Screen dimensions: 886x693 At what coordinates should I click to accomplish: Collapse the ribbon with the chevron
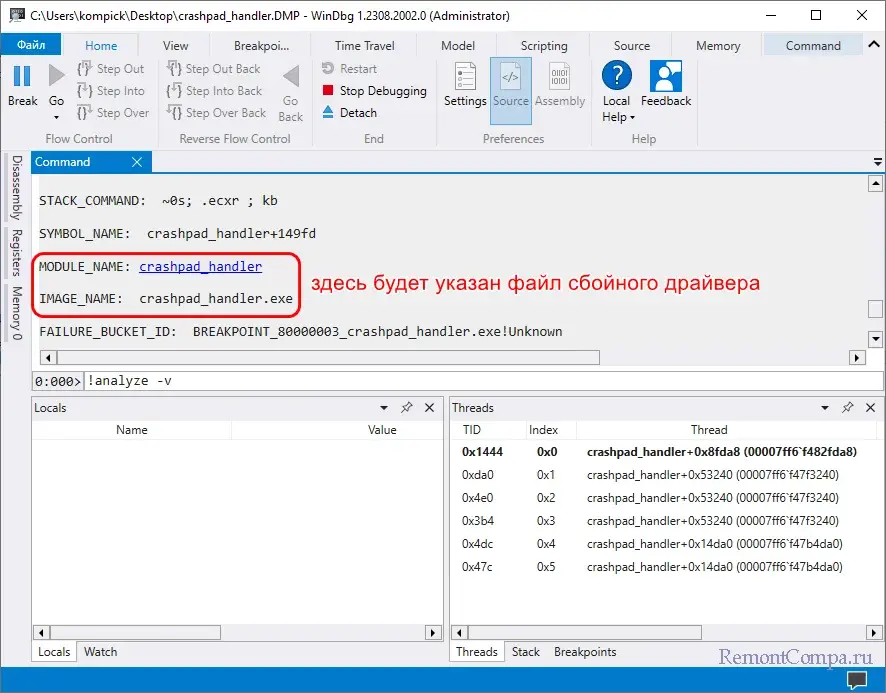874,44
